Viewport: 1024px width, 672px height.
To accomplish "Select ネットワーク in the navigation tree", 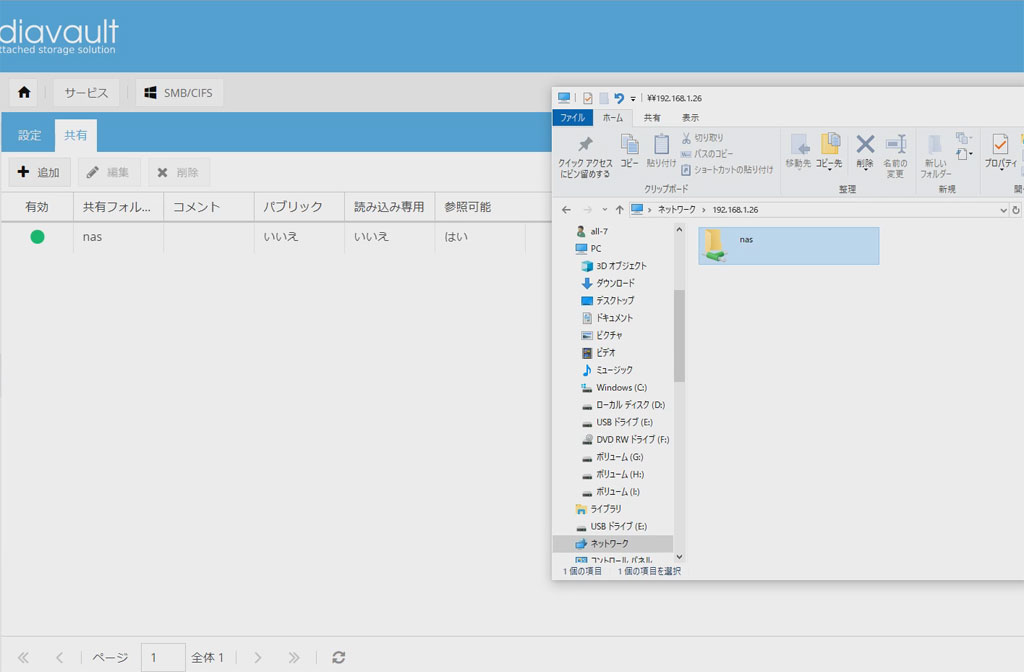I will (609, 543).
